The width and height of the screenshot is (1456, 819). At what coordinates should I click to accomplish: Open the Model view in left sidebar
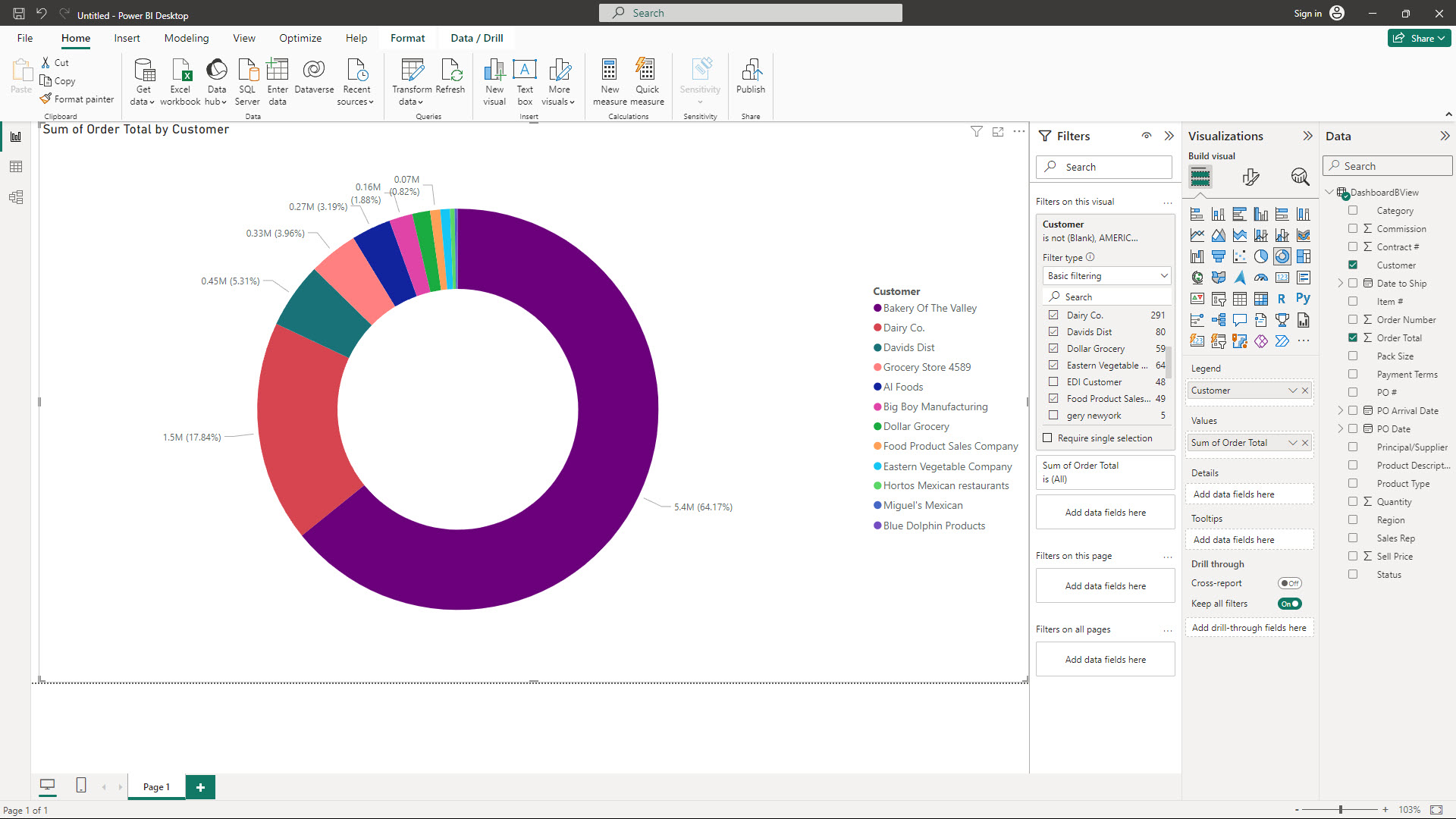click(x=16, y=197)
